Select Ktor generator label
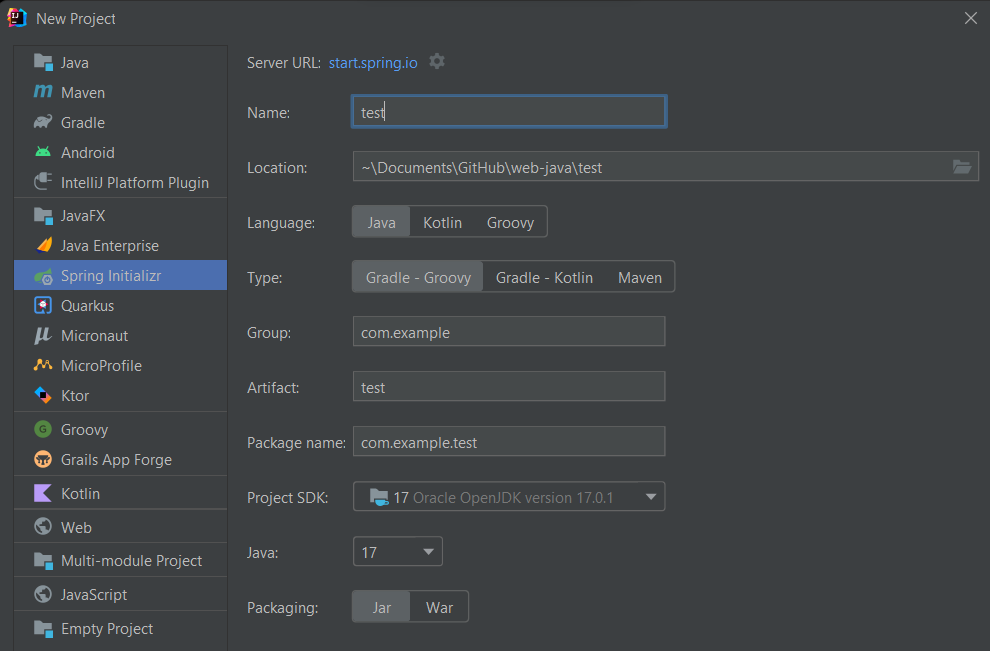 [x=75, y=396]
